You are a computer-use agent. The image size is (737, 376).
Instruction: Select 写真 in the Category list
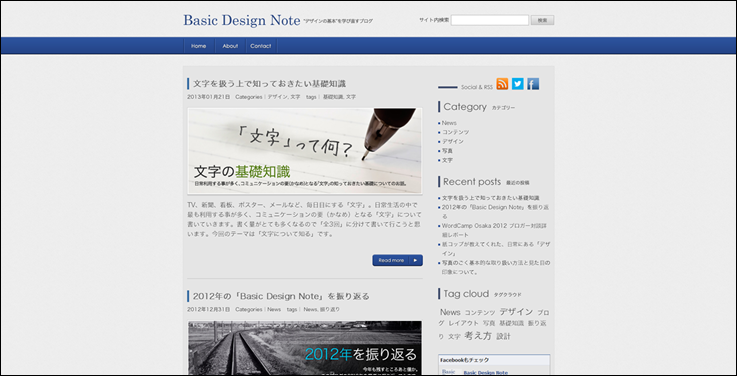[x=447, y=150]
